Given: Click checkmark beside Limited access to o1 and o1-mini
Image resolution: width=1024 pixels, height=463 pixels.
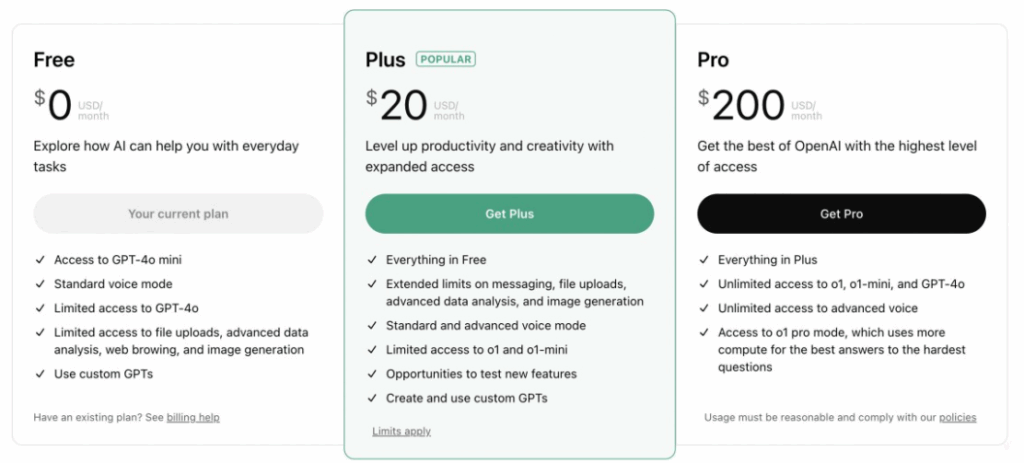Looking at the screenshot, I should (x=371, y=350).
